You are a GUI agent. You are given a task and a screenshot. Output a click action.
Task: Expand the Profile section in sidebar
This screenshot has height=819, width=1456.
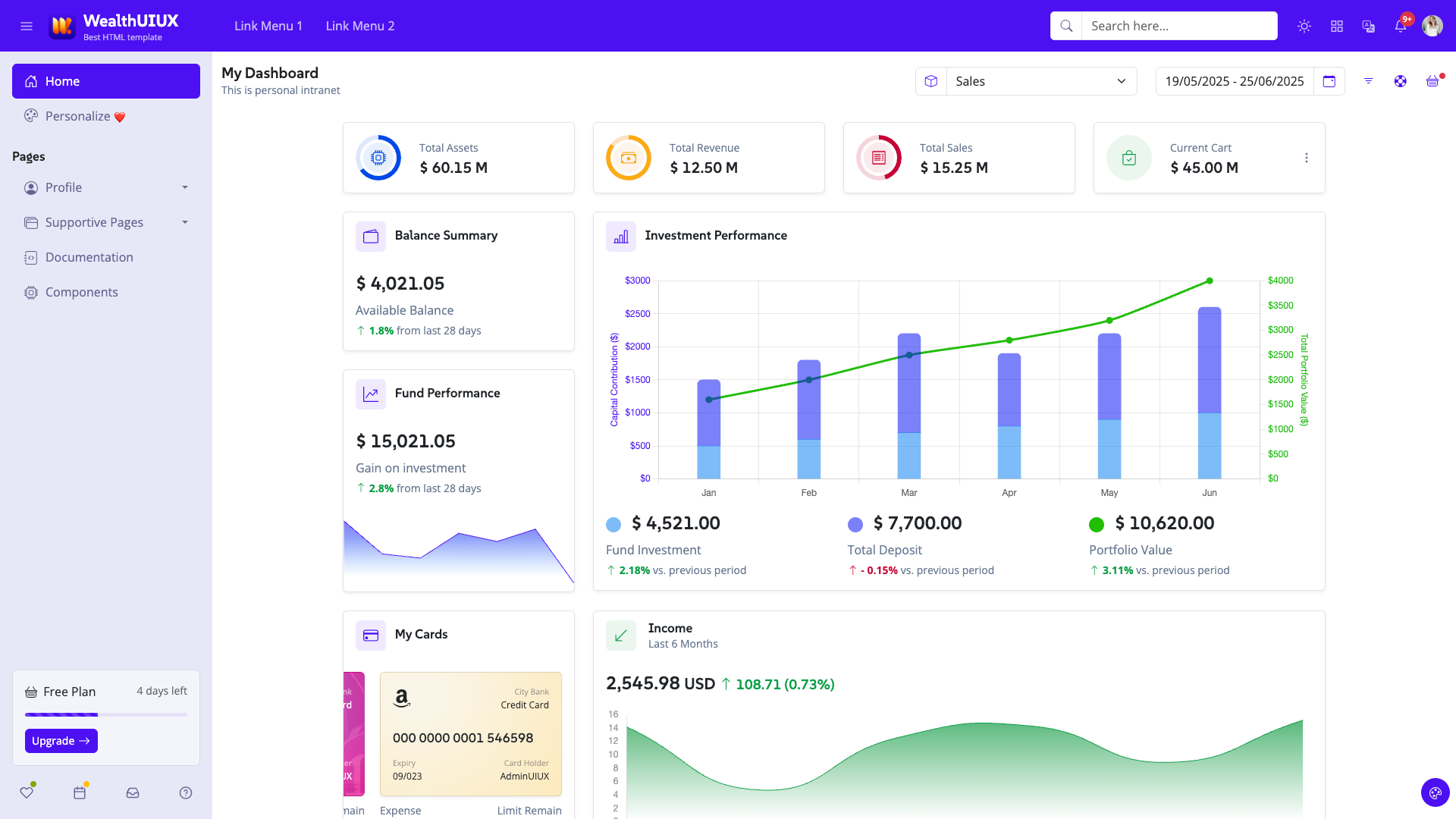(106, 187)
